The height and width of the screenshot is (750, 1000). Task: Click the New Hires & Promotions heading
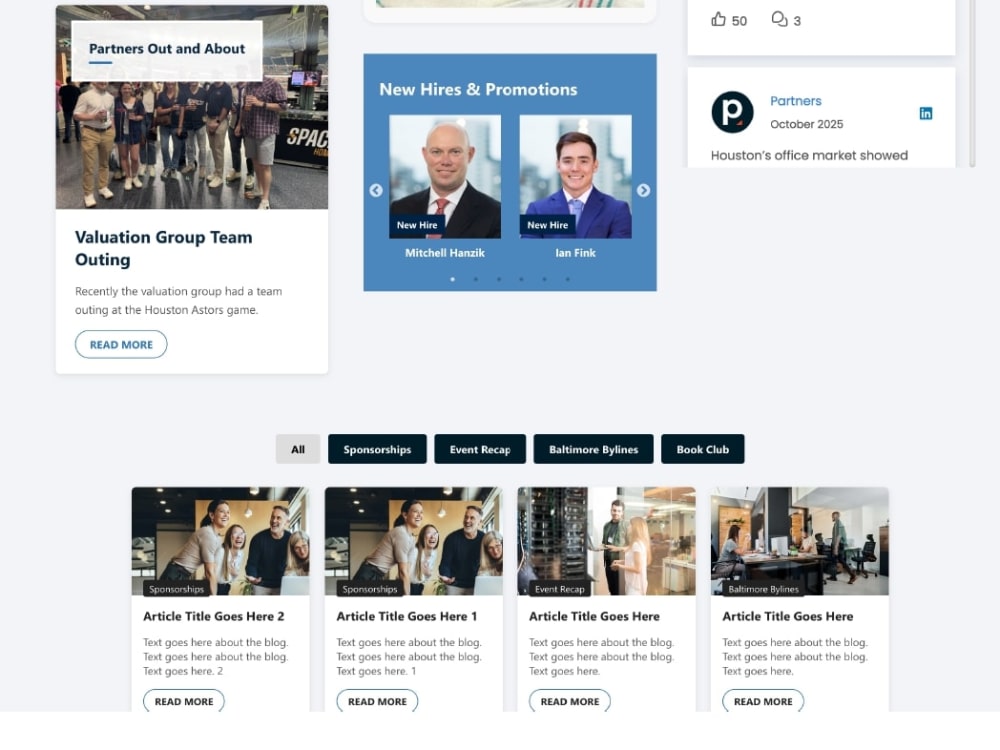478,89
